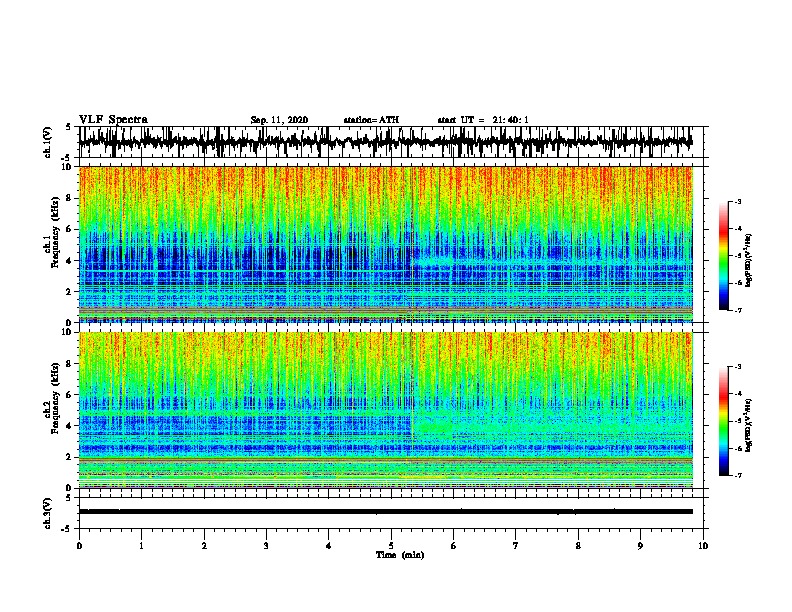Click the "ch.3(V)" axis label
This screenshot has height=612, width=792.
pyautogui.click(x=48, y=513)
